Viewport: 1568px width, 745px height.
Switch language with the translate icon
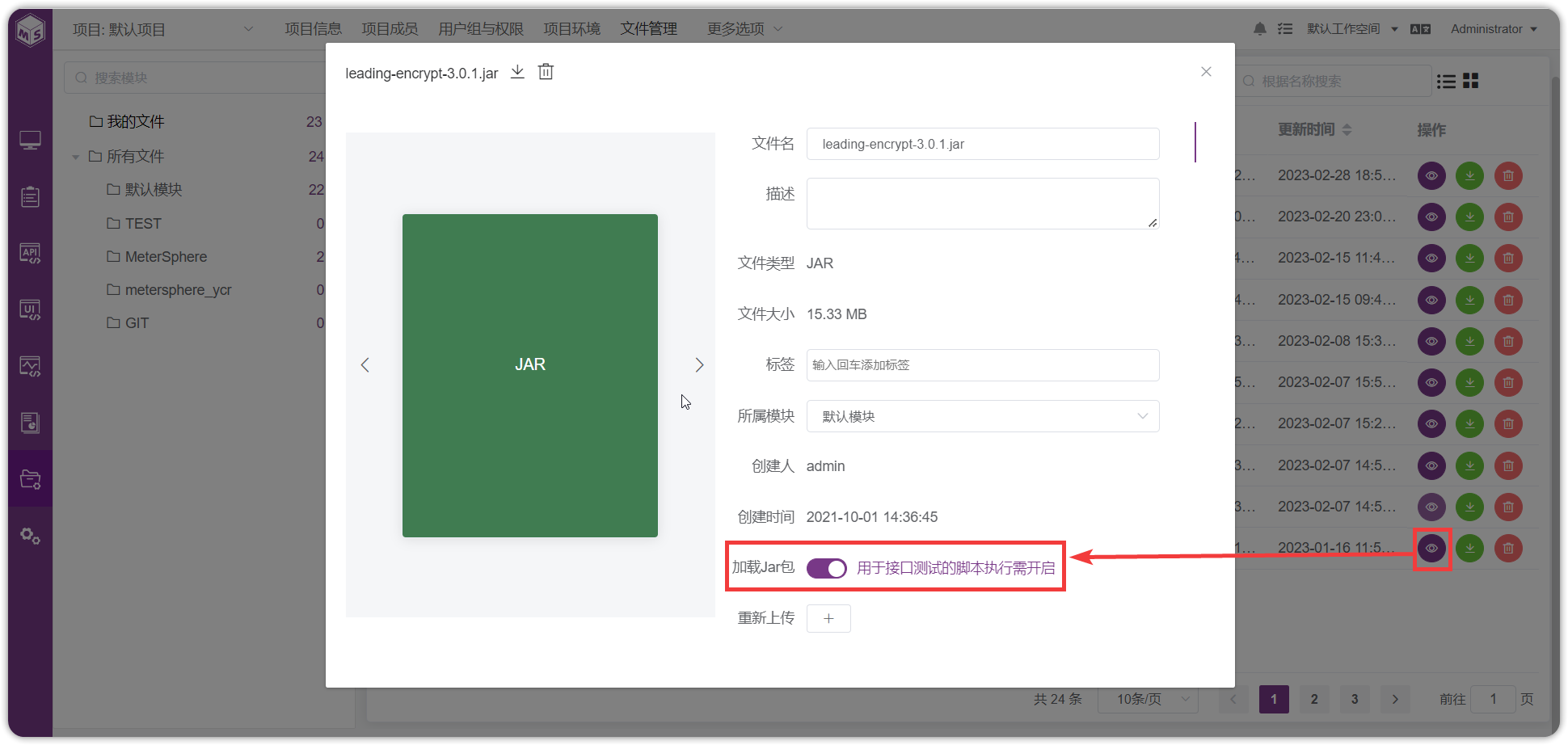[x=1420, y=29]
